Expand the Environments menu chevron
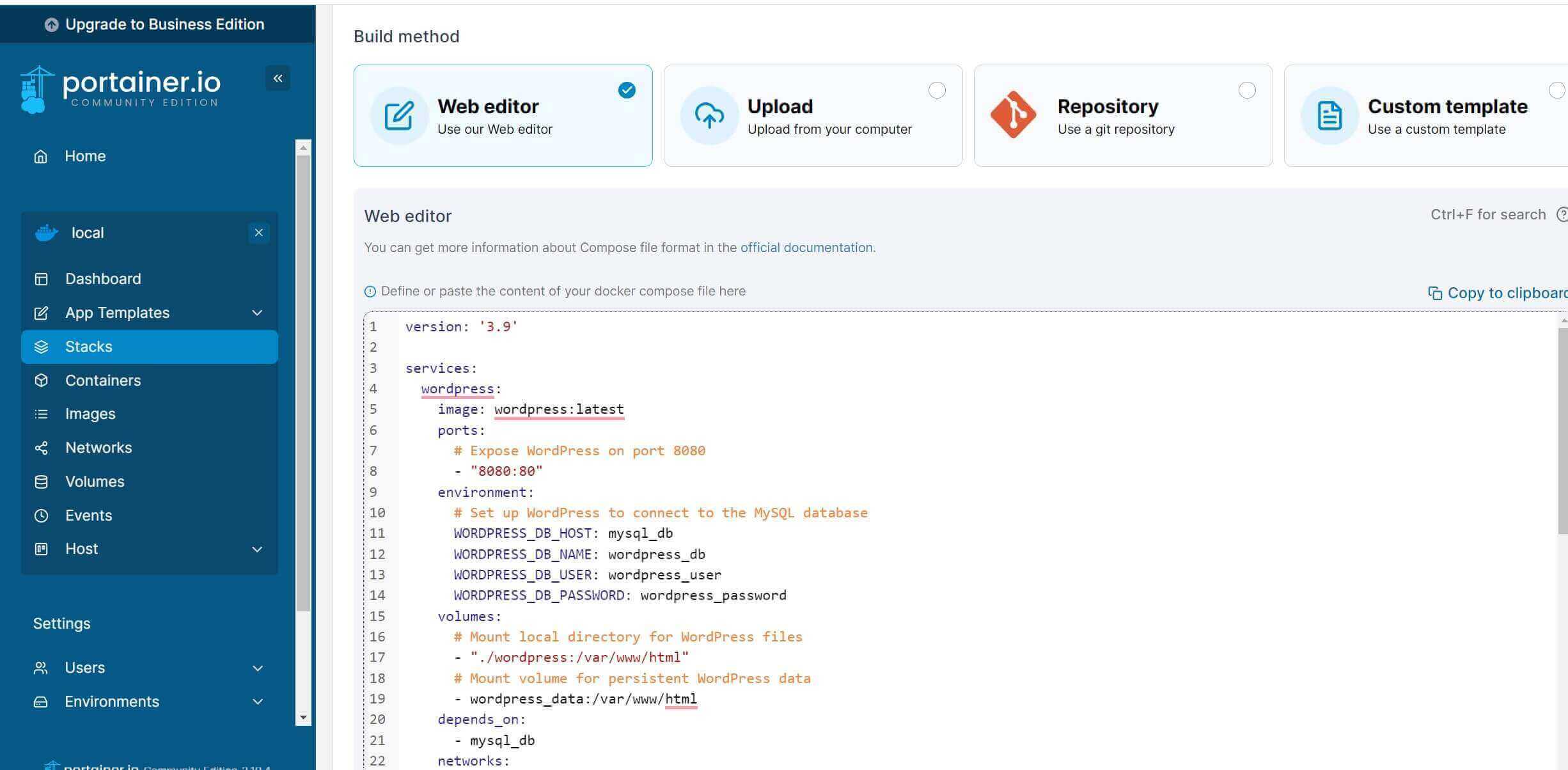The image size is (1568, 770). (258, 702)
